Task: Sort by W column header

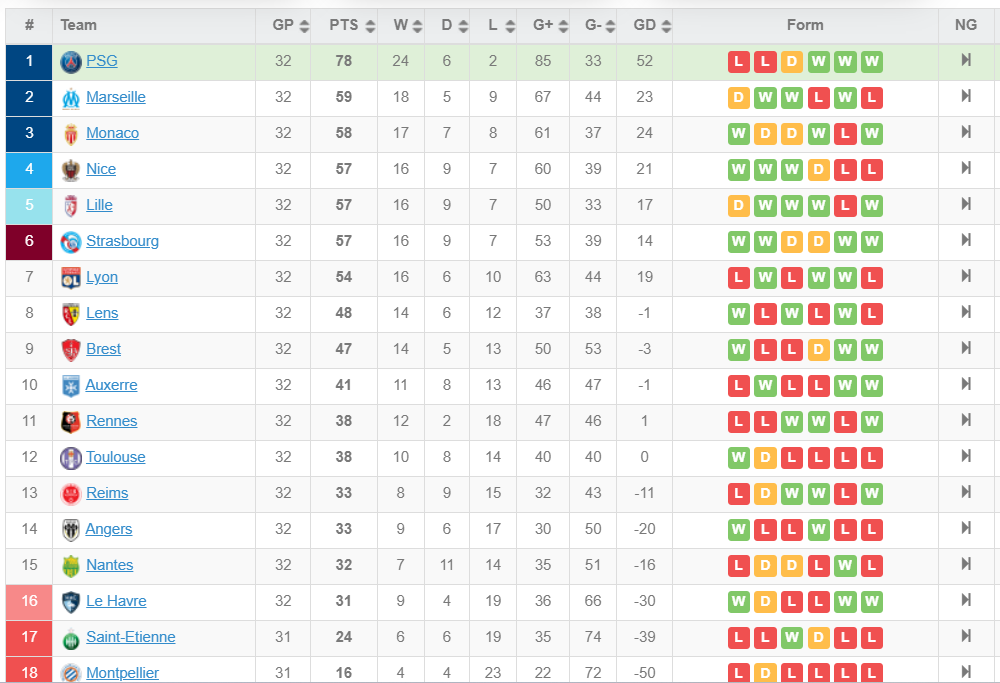Action: 401,26
